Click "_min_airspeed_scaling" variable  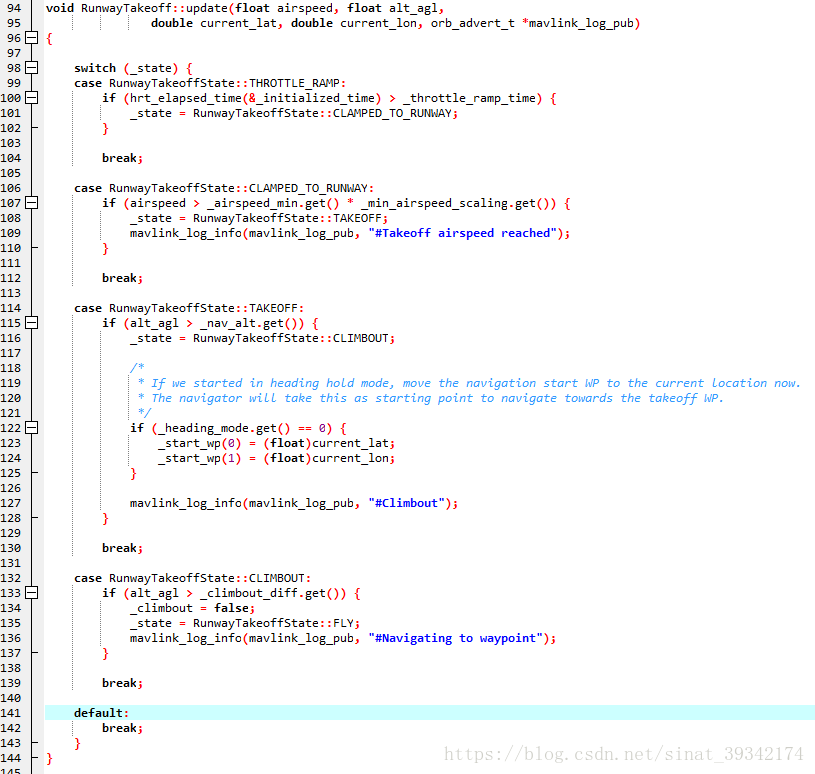click(x=434, y=203)
